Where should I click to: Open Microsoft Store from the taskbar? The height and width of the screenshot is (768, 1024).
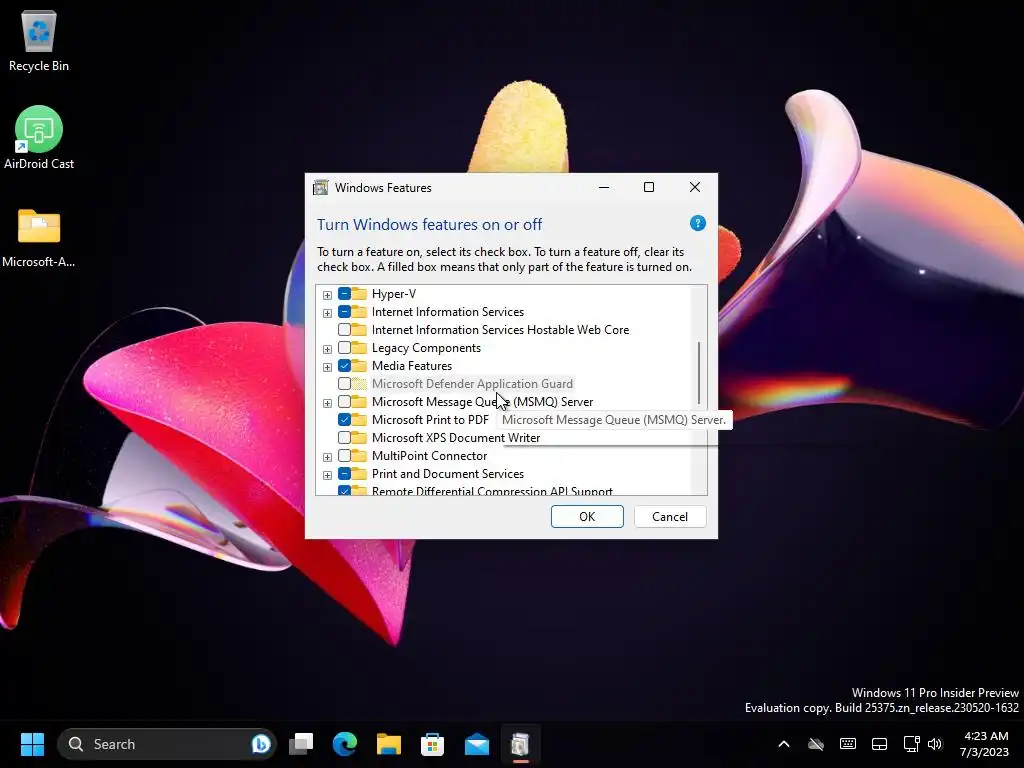(432, 744)
